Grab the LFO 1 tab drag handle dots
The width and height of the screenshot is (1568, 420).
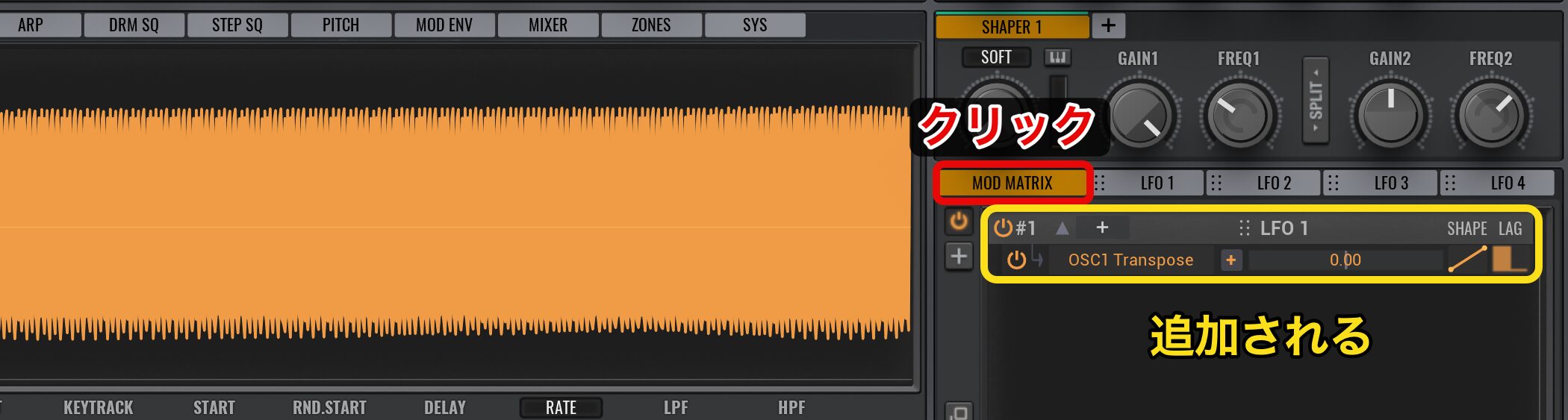(1100, 183)
